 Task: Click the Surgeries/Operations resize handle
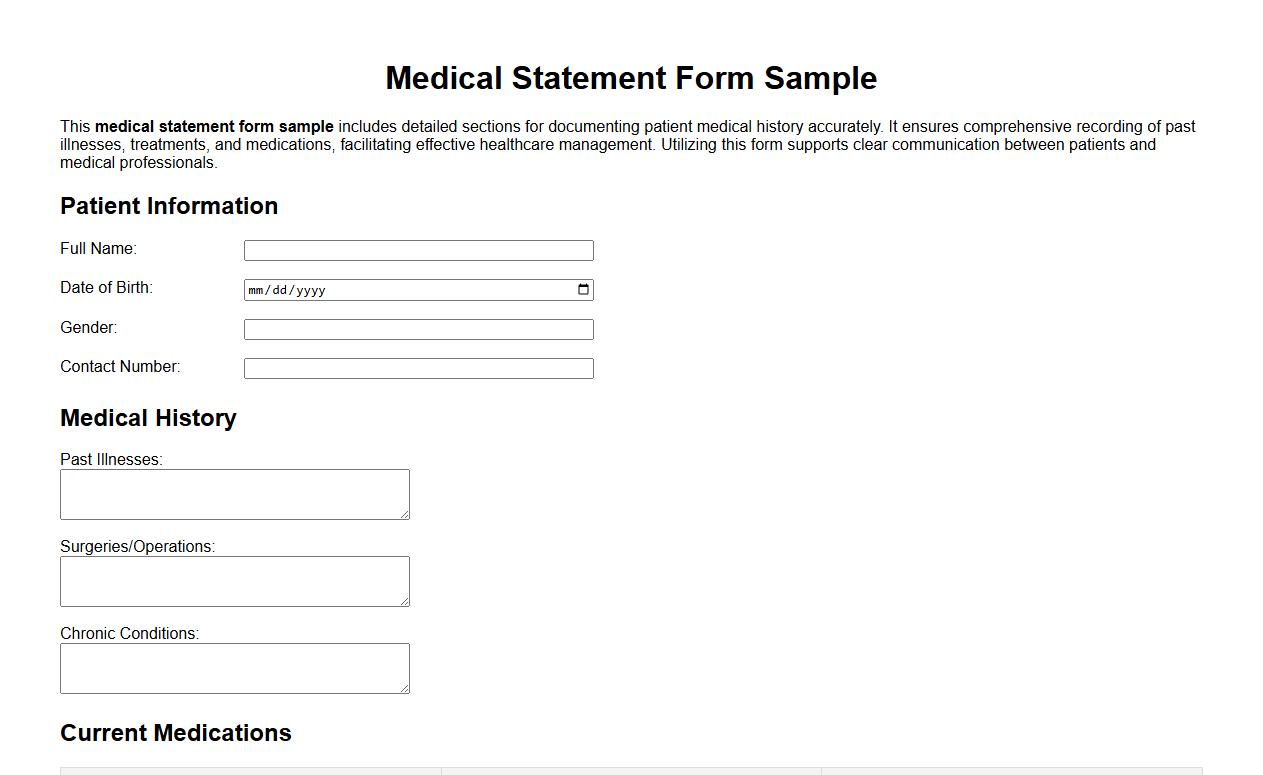tap(406, 603)
